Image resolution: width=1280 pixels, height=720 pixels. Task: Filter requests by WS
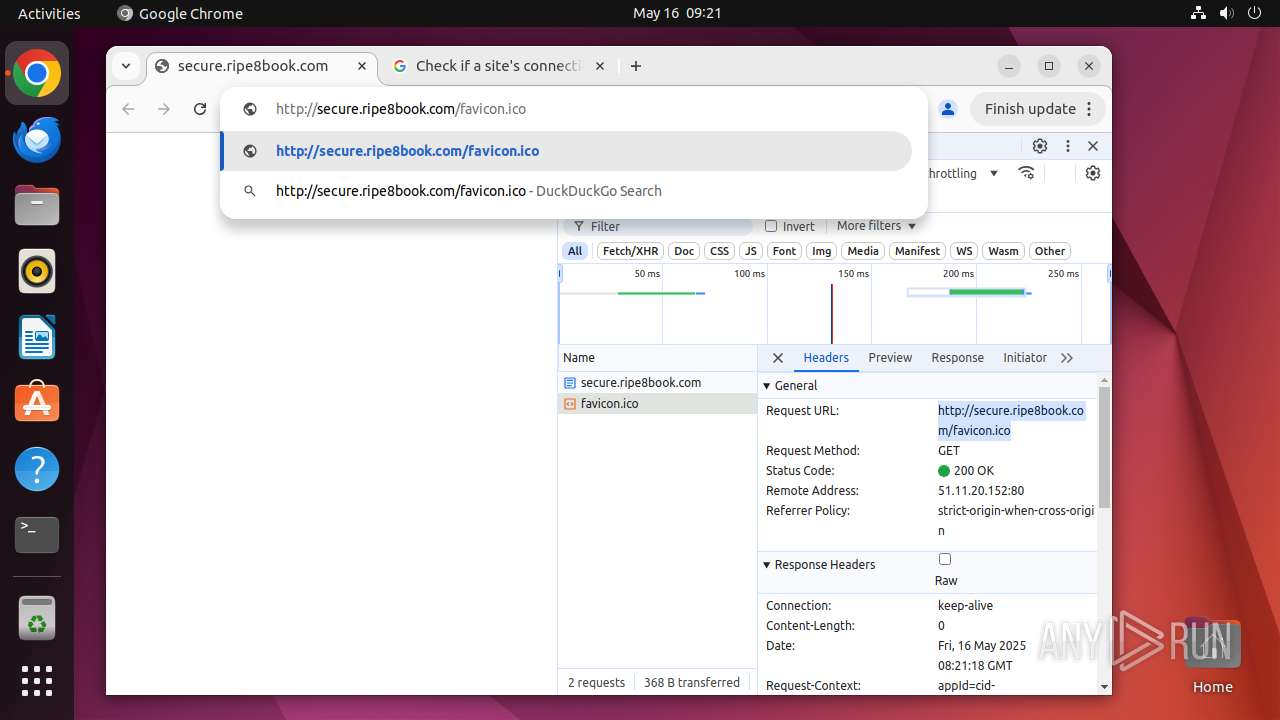964,251
